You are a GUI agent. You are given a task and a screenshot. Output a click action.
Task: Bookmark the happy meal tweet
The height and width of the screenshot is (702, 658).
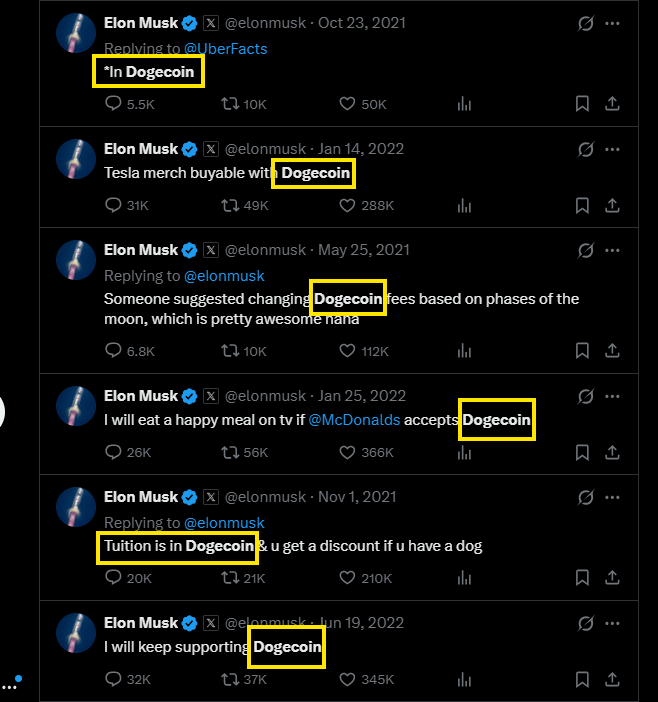[582, 452]
